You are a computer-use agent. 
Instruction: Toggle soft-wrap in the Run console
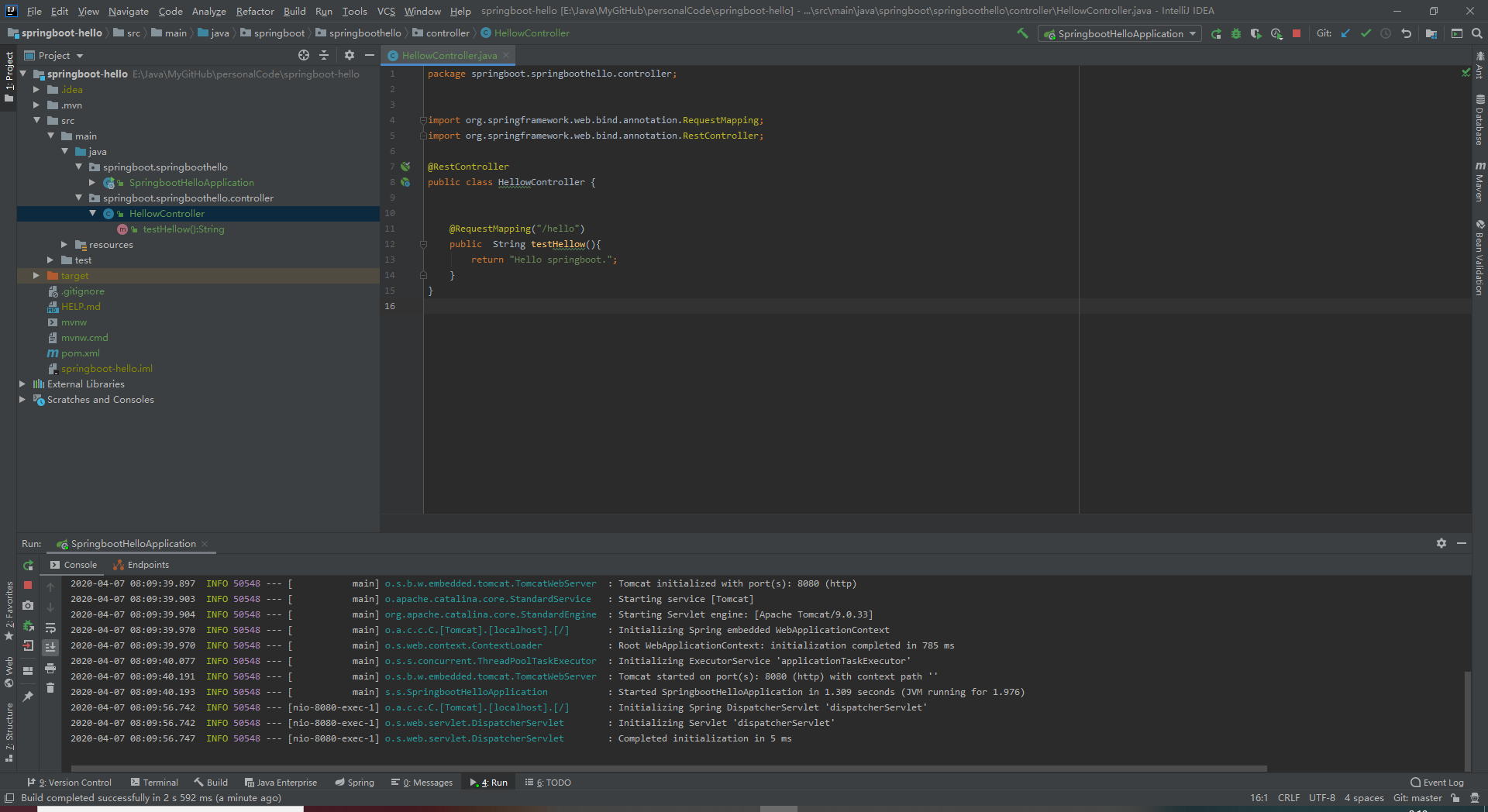pos(50,628)
